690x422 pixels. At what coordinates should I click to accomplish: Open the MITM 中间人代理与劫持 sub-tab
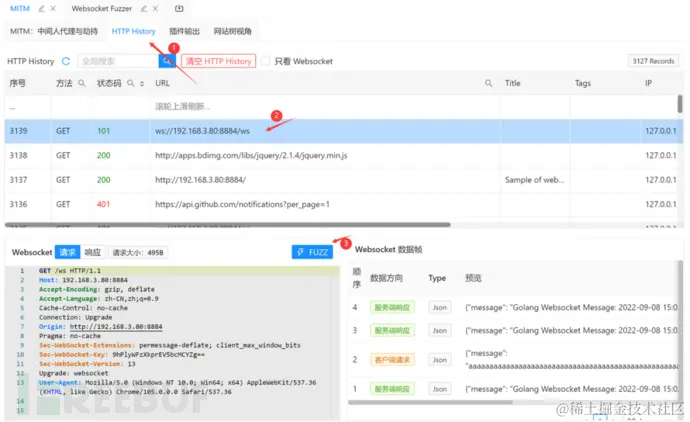54,31
